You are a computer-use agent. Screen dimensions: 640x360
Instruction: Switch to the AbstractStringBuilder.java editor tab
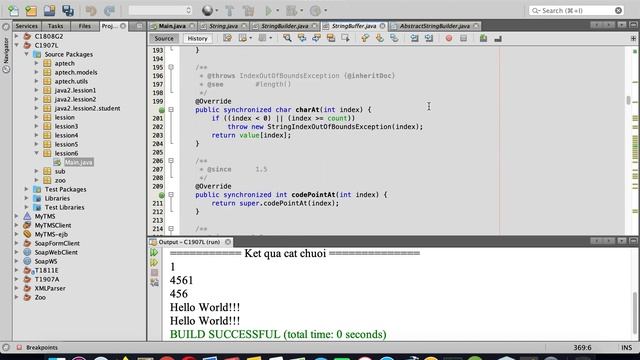[435, 26]
